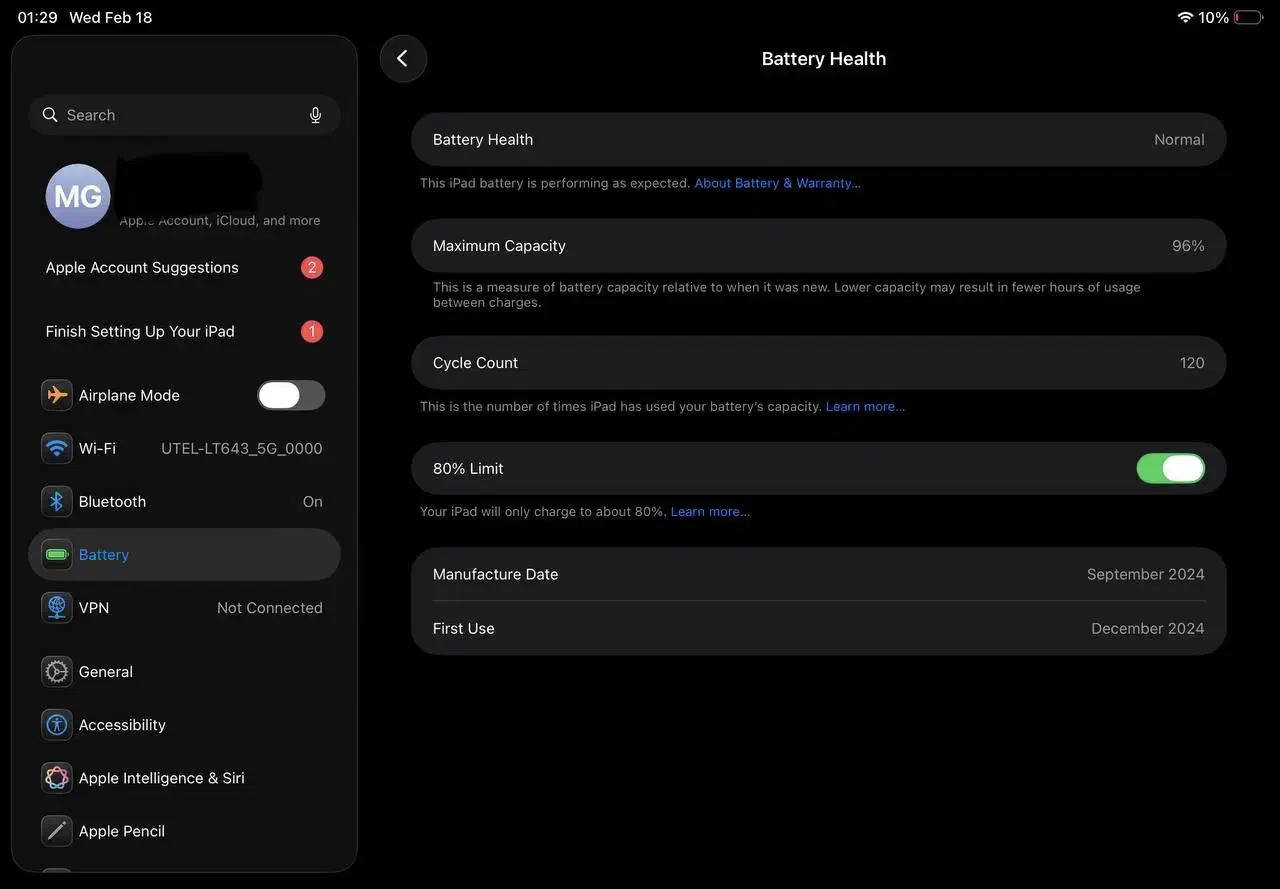Tap the battery indicator in status bar
The width and height of the screenshot is (1280, 889).
(1248, 18)
